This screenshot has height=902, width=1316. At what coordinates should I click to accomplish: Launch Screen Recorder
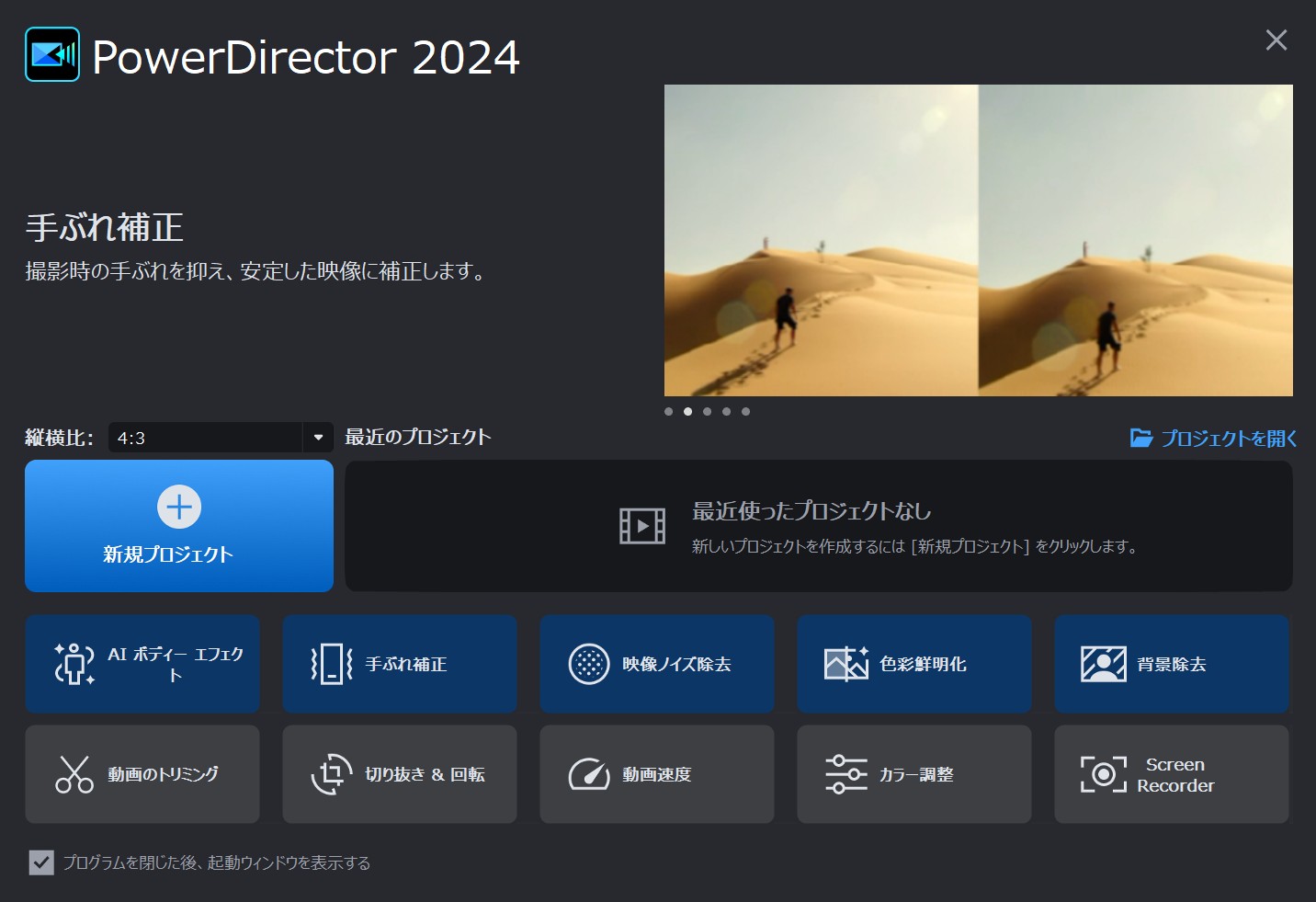(1172, 774)
